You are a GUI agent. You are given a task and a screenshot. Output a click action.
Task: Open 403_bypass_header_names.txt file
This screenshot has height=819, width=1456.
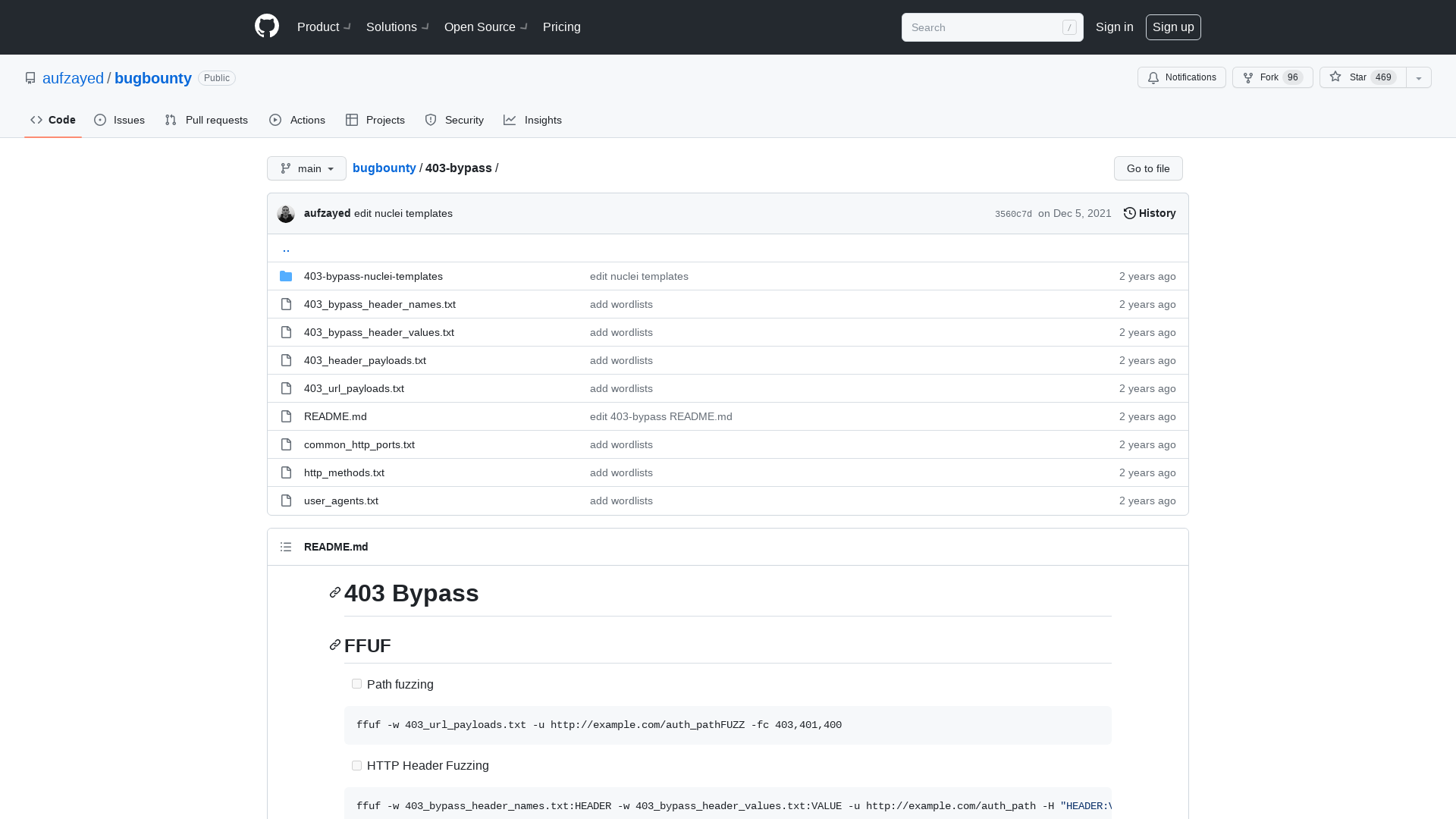tap(380, 305)
